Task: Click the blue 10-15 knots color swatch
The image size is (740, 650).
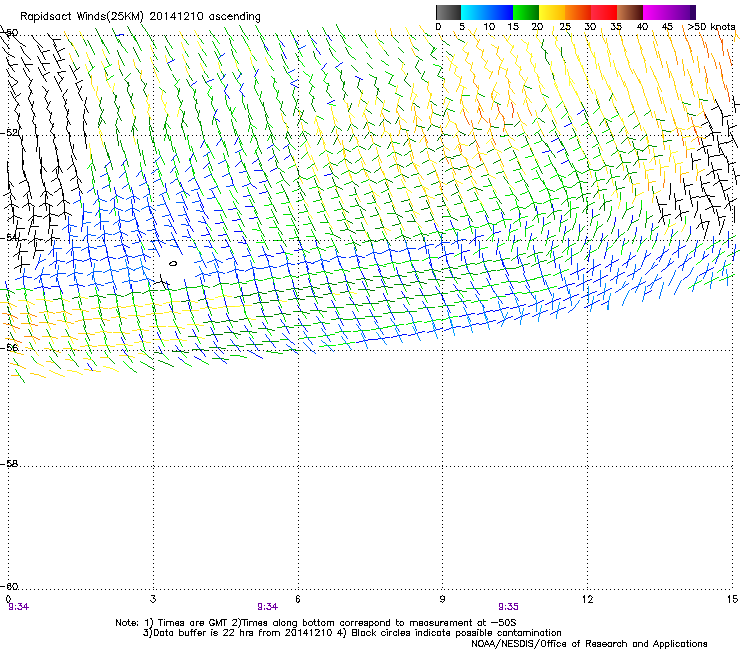Action: [499, 12]
